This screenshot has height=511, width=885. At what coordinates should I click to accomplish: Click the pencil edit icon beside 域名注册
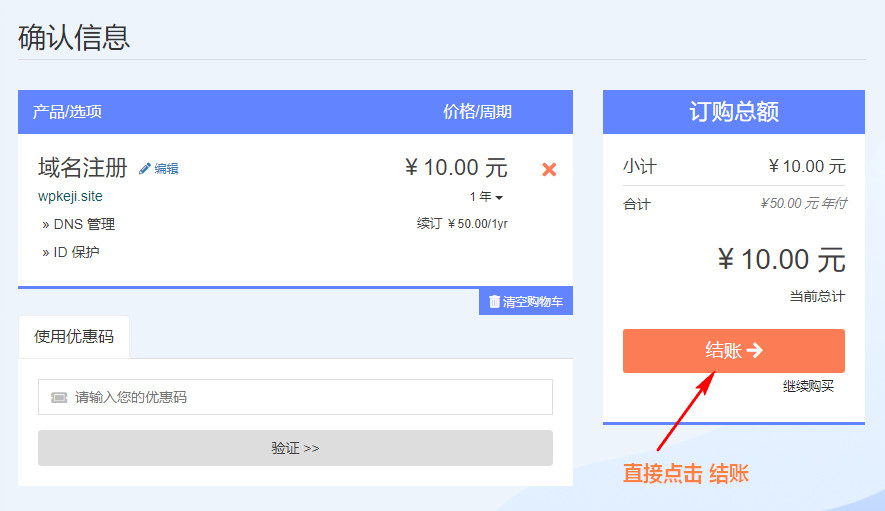click(144, 169)
